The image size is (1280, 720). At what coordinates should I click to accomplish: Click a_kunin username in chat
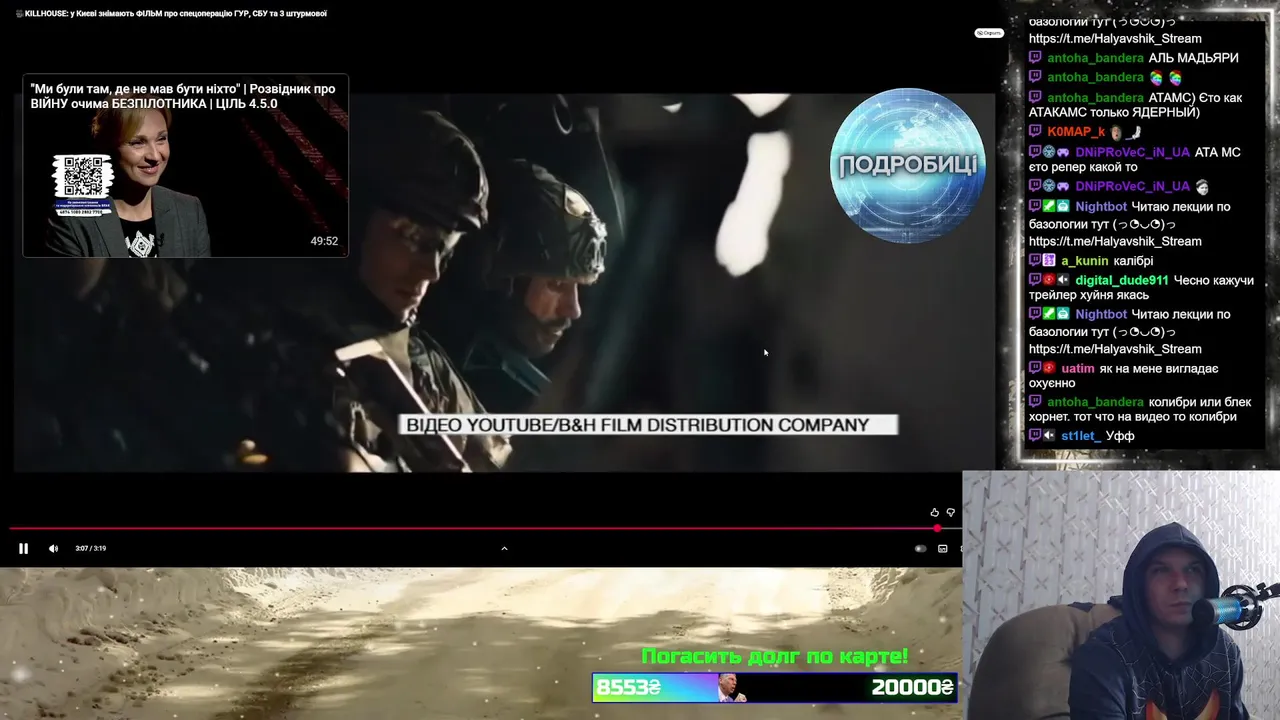pyautogui.click(x=1085, y=261)
